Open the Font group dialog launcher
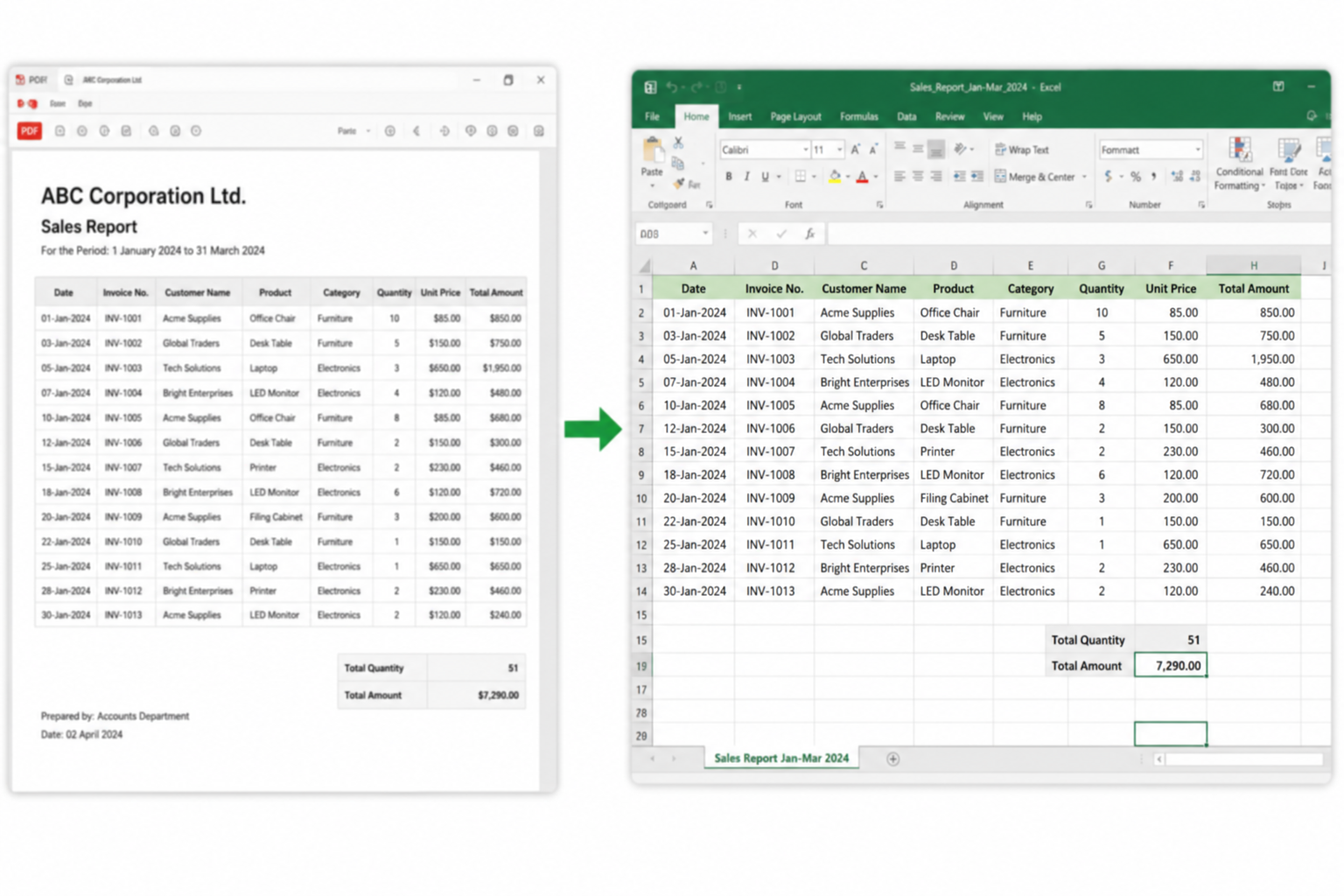This screenshot has width=1344, height=896. pos(879,205)
